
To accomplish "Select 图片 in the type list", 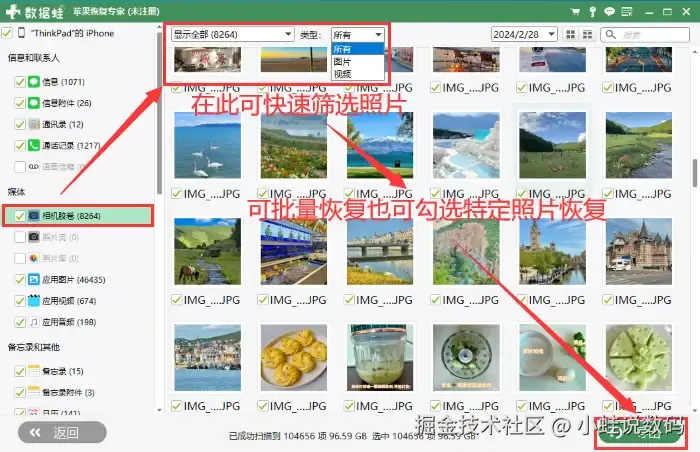I will point(358,62).
